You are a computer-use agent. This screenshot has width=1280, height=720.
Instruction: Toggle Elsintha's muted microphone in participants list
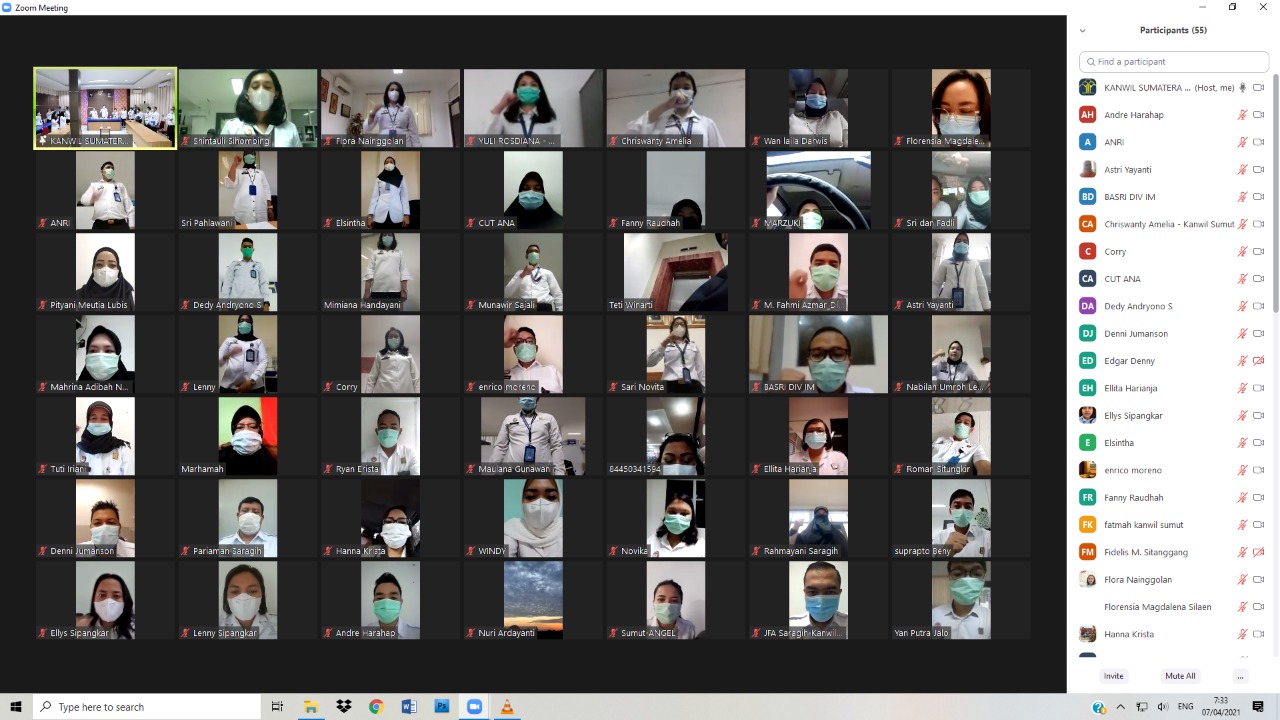coord(1242,443)
